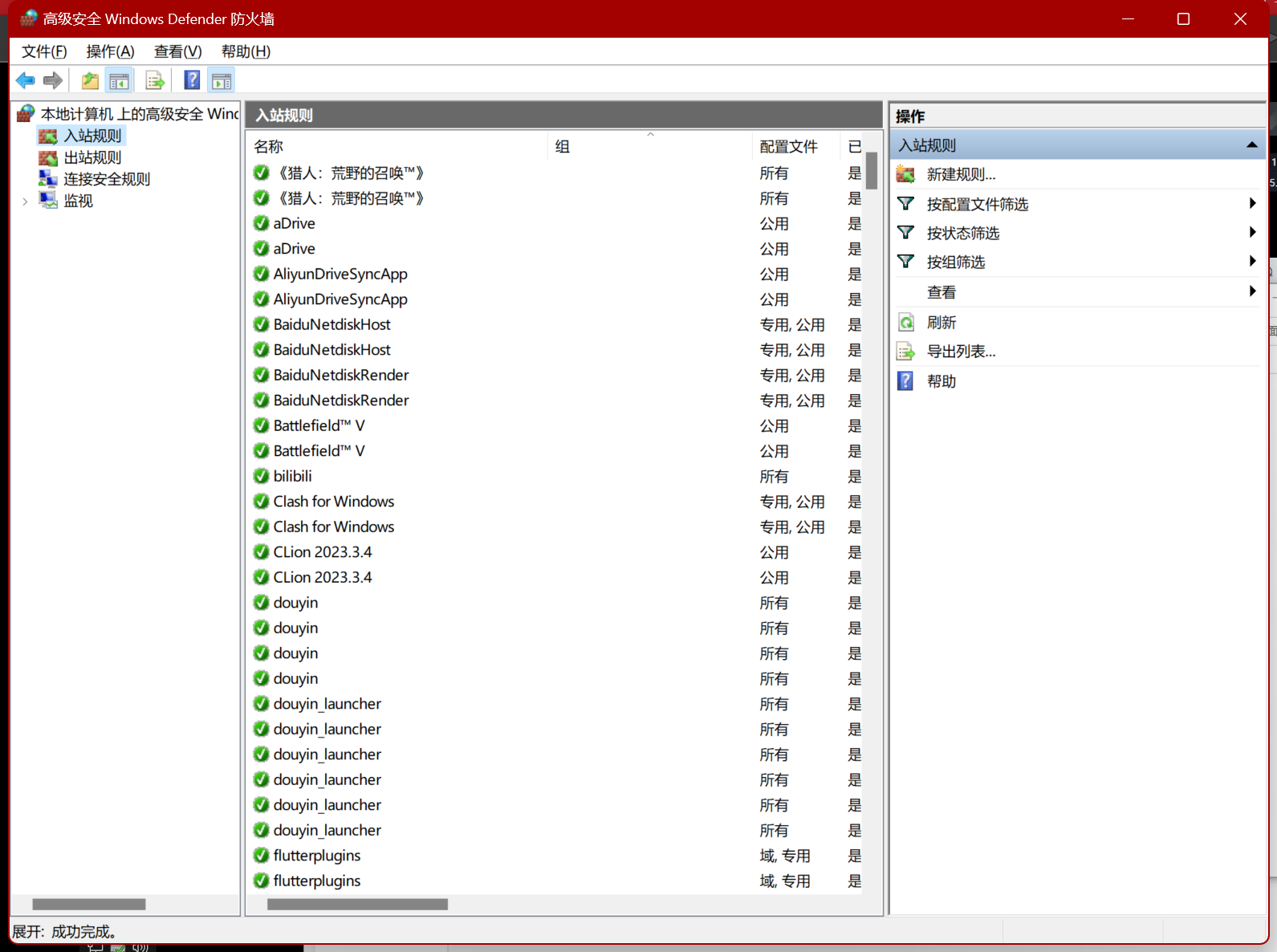This screenshot has width=1277, height=952.
Task: Click the blue Help toolbar icon
Action: point(192,80)
